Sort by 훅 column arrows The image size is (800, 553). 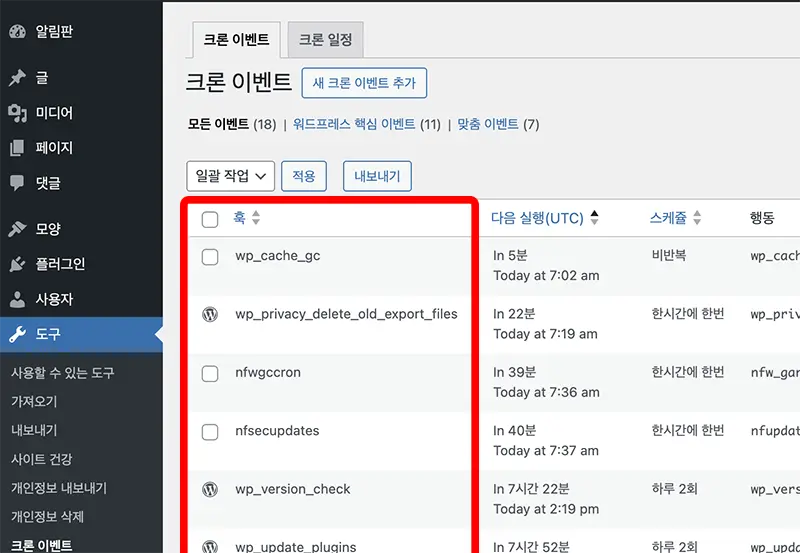(256, 218)
